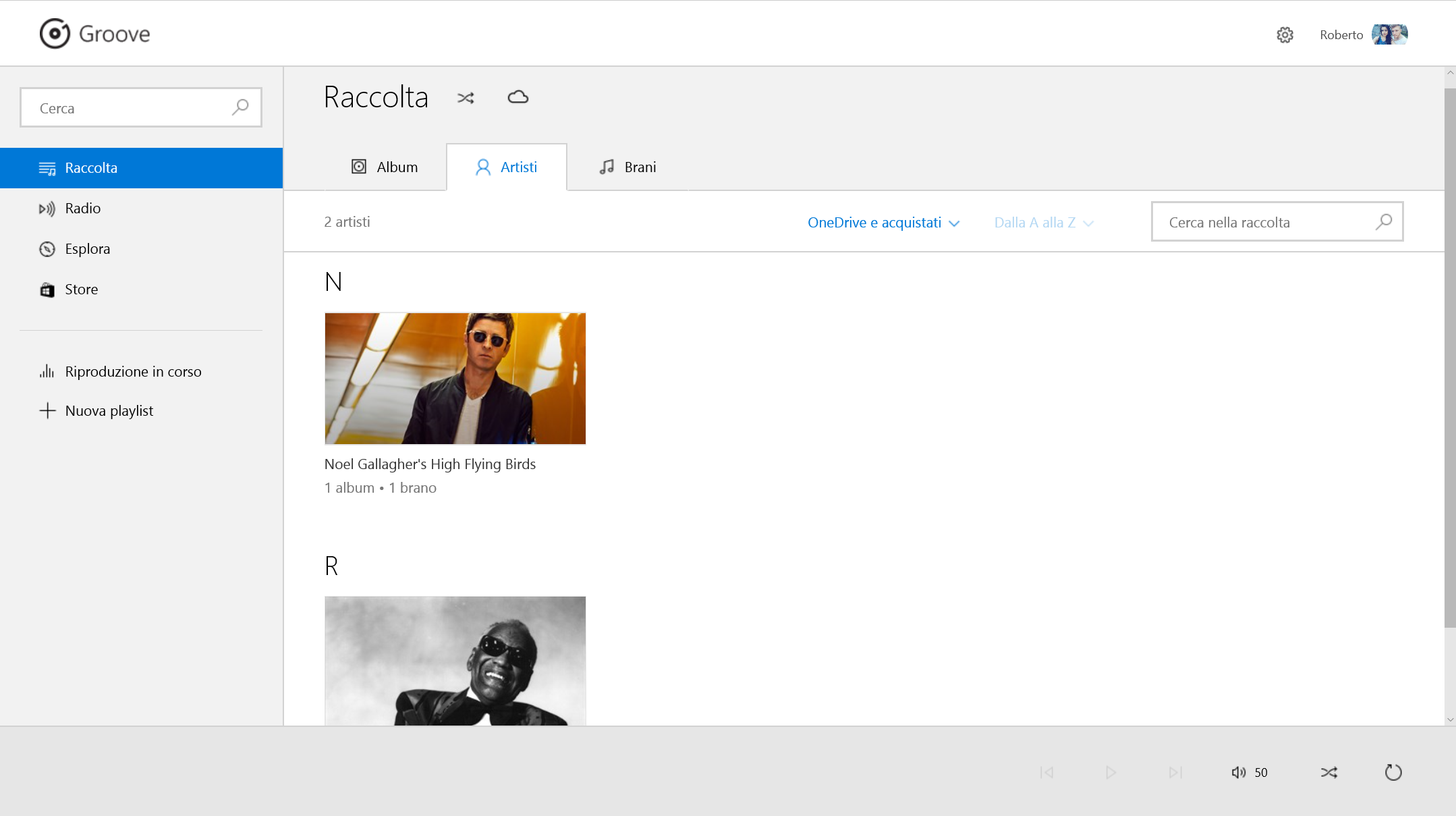The image size is (1456, 816).
Task: Expand the OneDrive e acquistati filter
Action: click(x=883, y=223)
